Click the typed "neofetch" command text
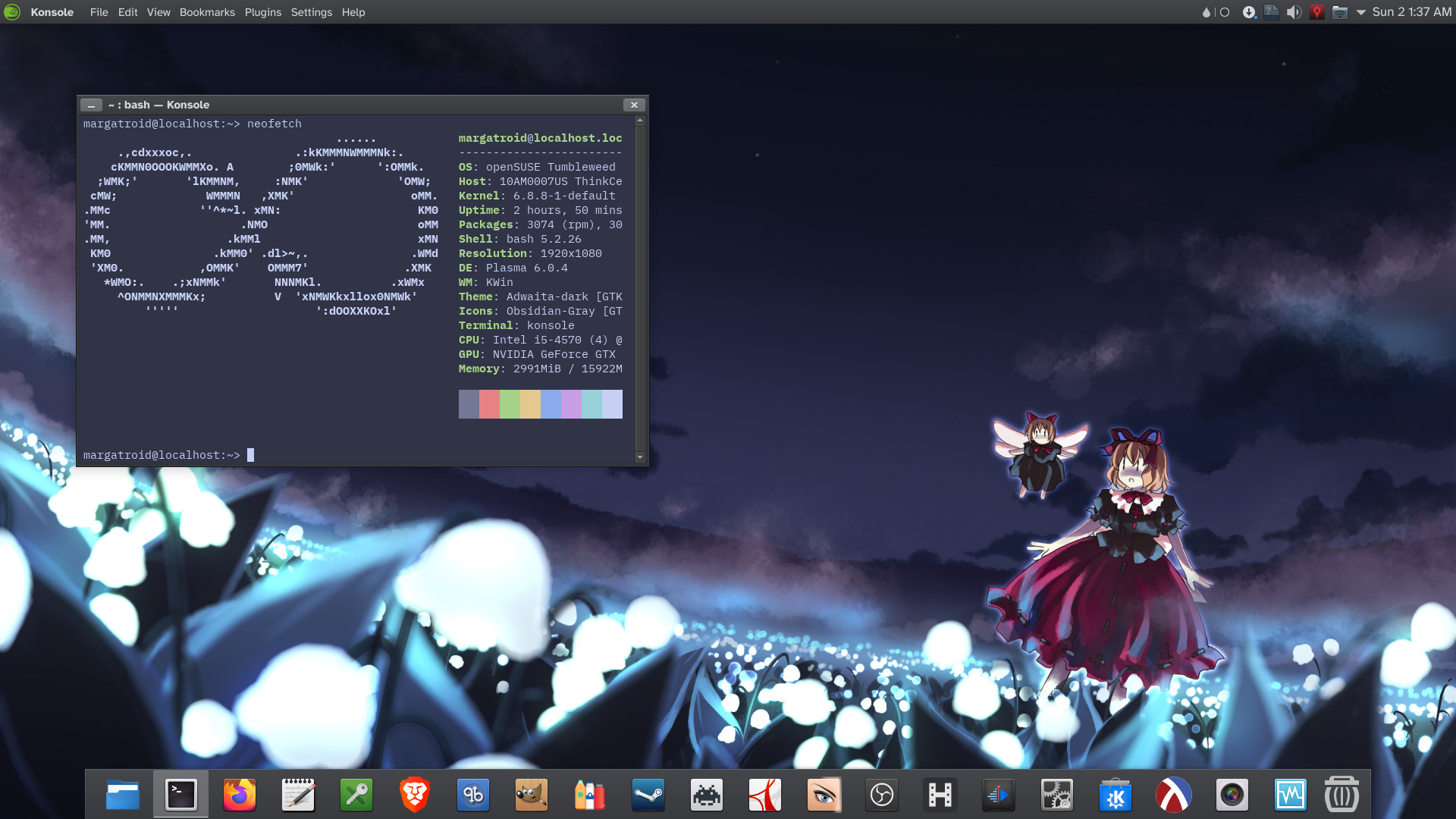This screenshot has height=819, width=1456. (x=275, y=124)
